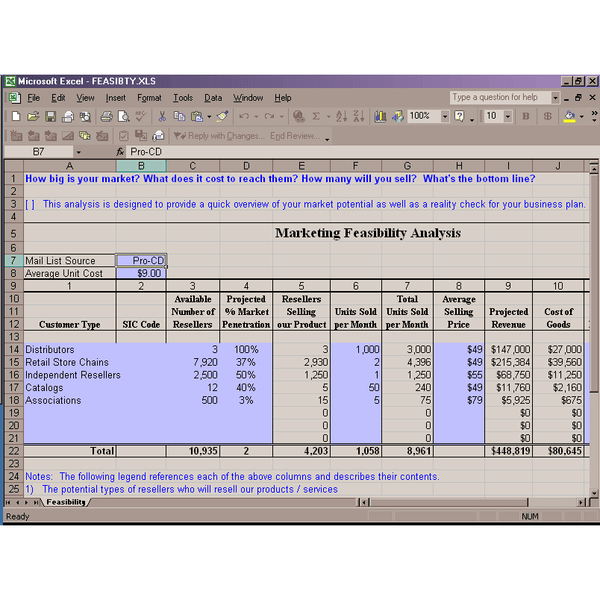Select column C header
The height and width of the screenshot is (600, 600).
(192, 166)
